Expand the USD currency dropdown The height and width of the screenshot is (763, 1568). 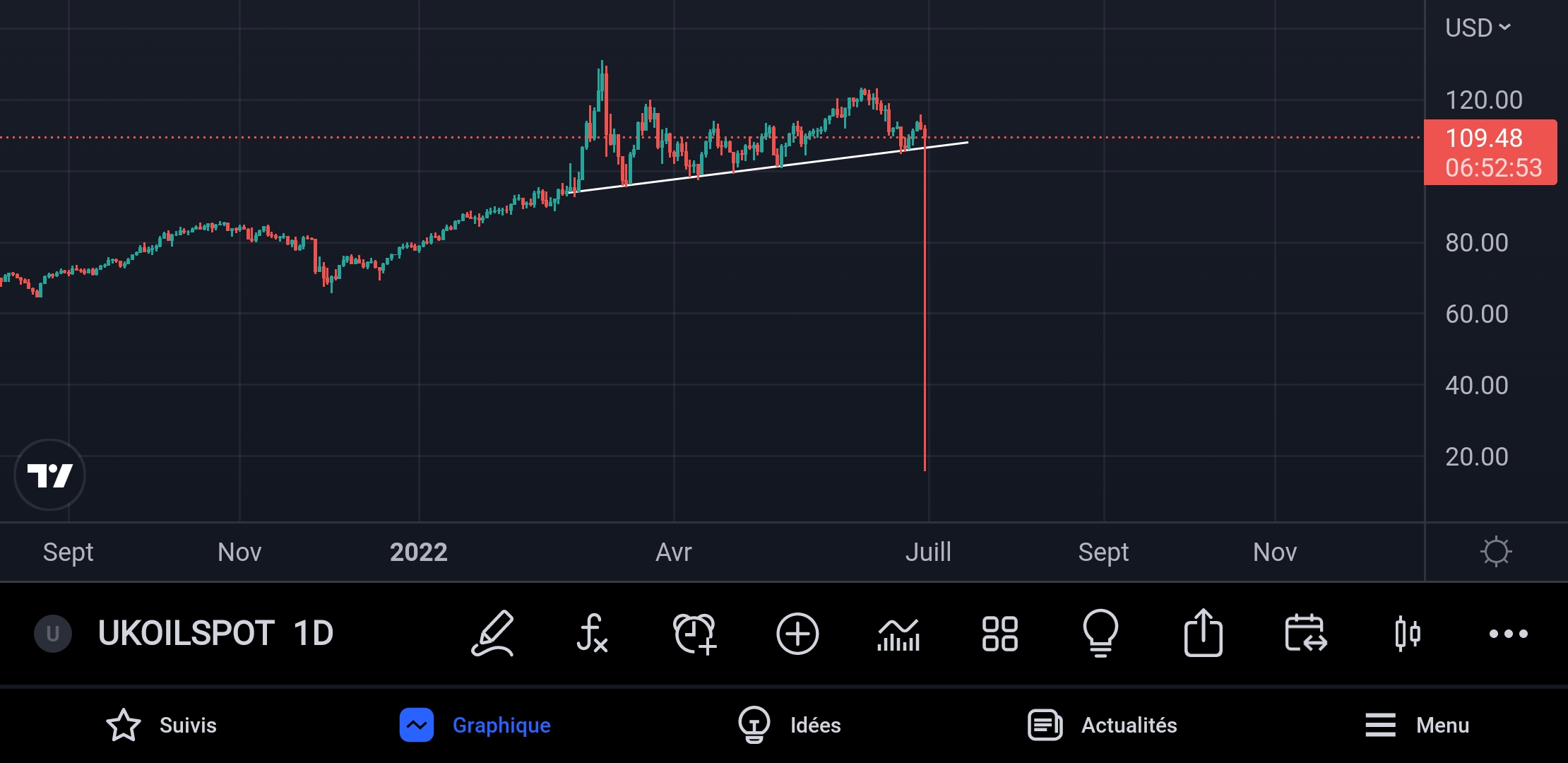click(x=1478, y=28)
